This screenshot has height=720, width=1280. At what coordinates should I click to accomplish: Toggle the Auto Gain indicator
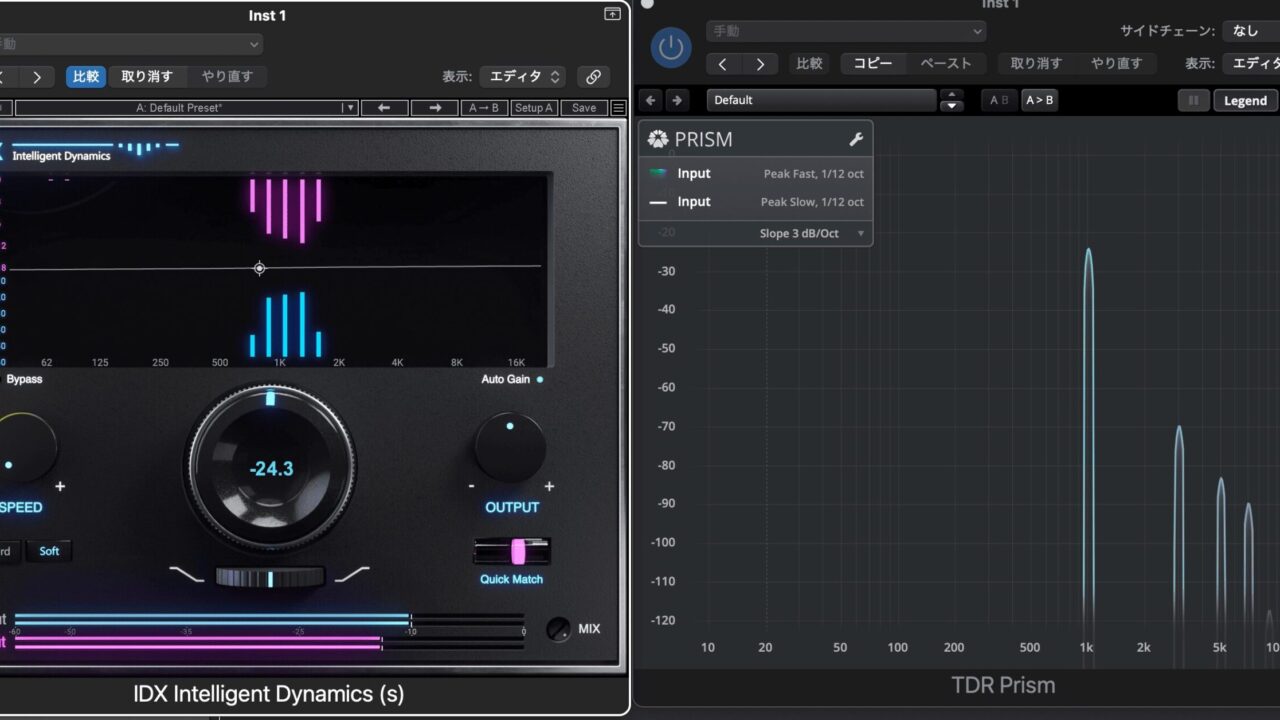[x=540, y=380]
